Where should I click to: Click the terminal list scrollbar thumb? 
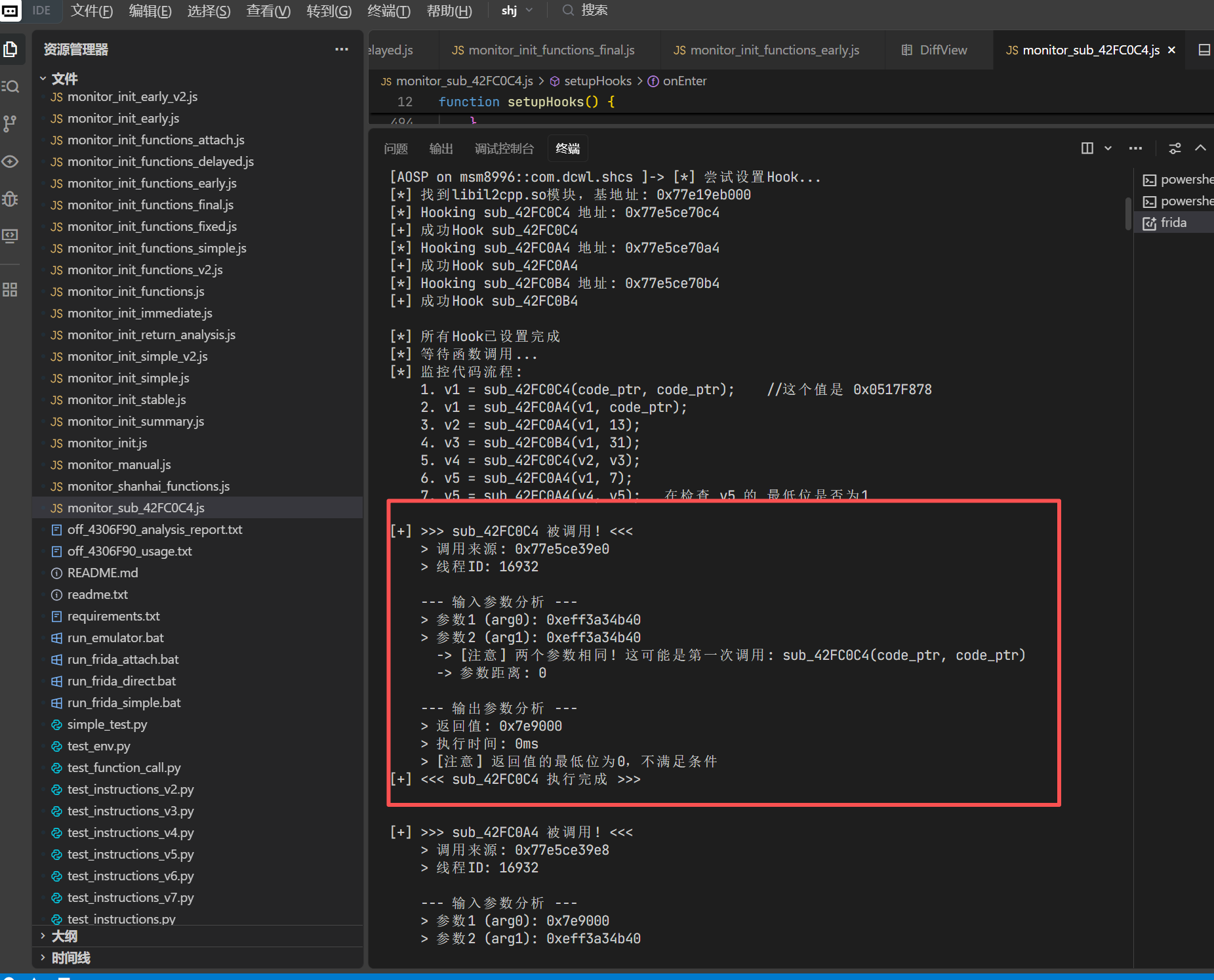tap(1128, 213)
